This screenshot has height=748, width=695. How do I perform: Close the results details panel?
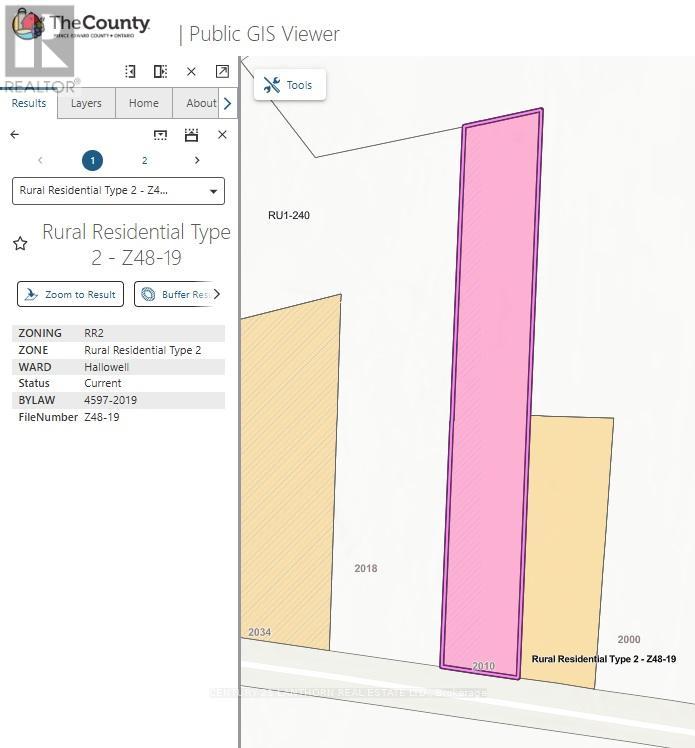[x=222, y=135]
